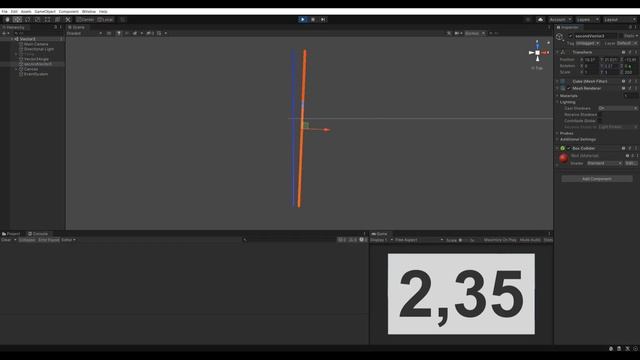Toggle pivot Center handle position button
The height and width of the screenshot is (360, 640).
click(x=86, y=20)
